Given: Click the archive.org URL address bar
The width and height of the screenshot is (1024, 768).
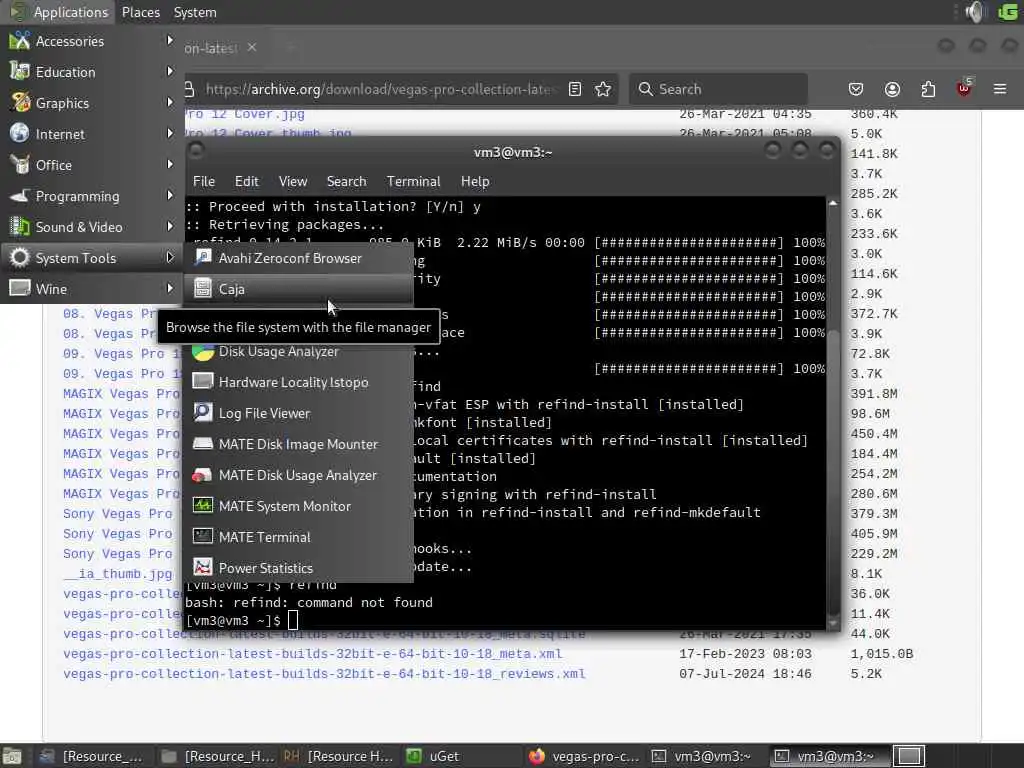Looking at the screenshot, I should pyautogui.click(x=379, y=89).
